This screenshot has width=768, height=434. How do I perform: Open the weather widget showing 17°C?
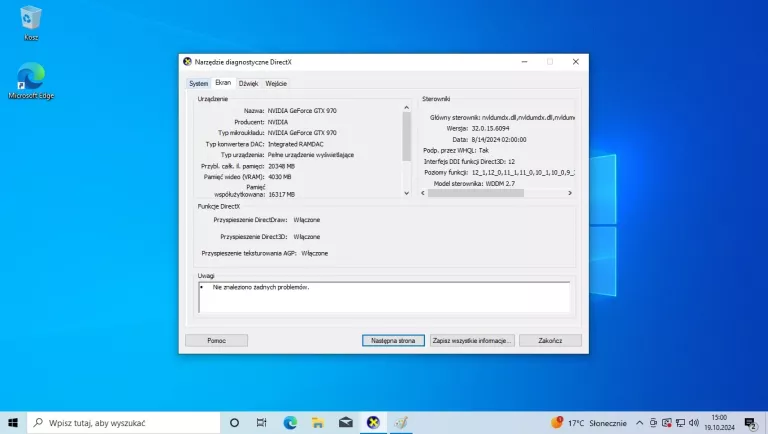click(x=589, y=423)
